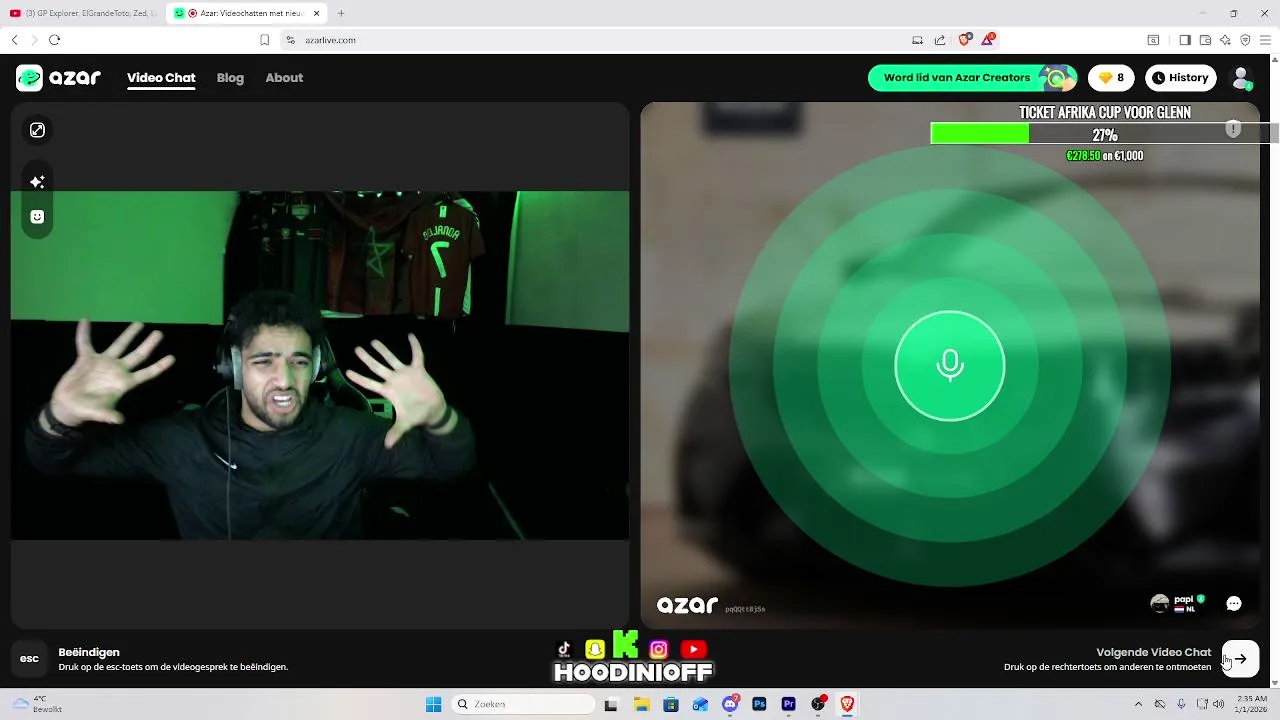Image resolution: width=1280 pixels, height=720 pixels.
Task: Click the esc button to end chat
Action: pos(29,659)
